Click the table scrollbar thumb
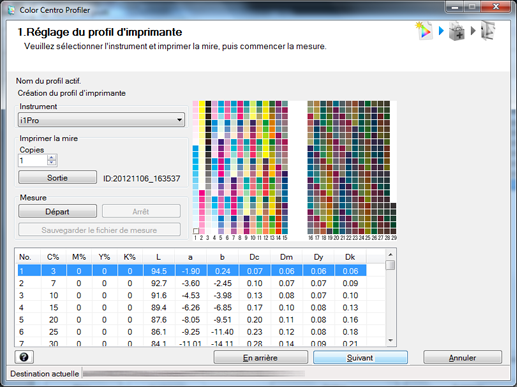 coord(390,265)
